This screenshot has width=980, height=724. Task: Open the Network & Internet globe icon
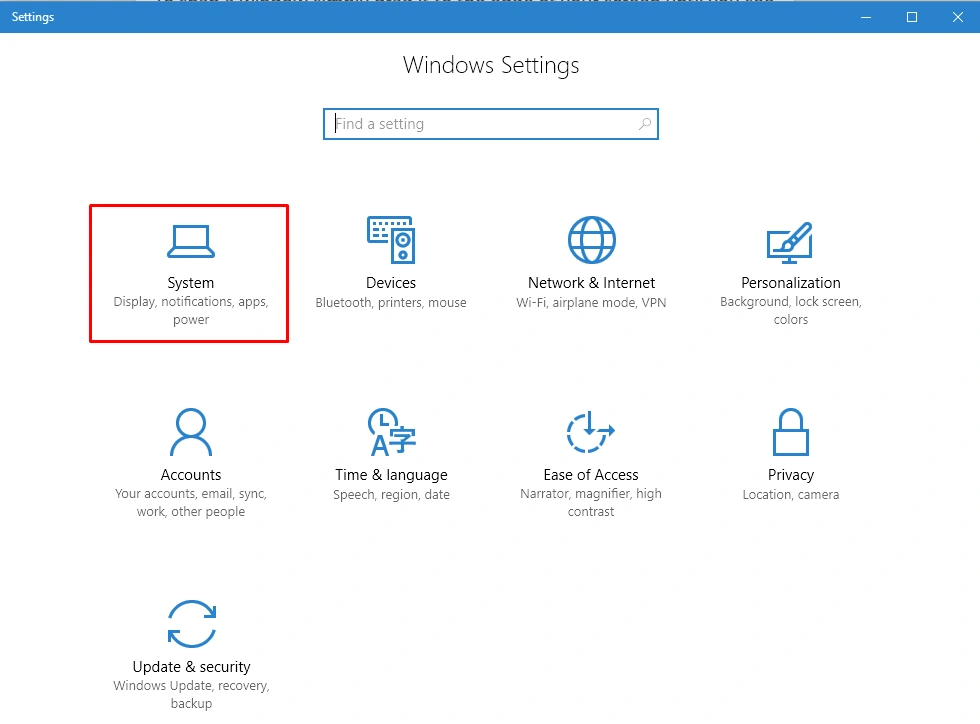coord(591,240)
